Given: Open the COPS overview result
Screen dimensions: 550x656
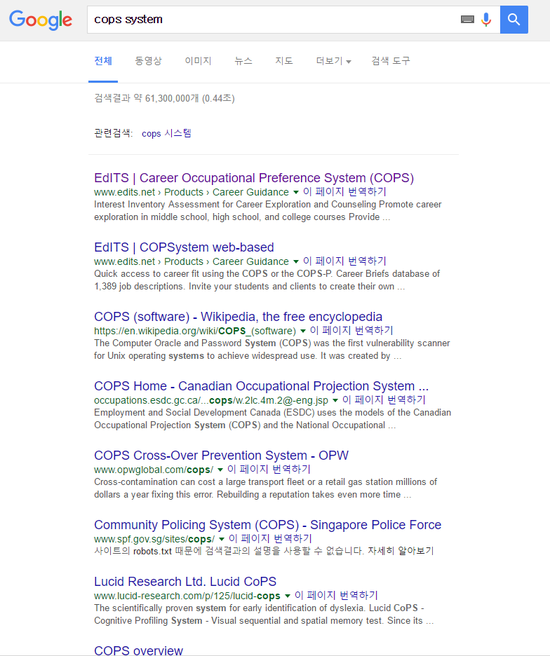Looking at the screenshot, I should tap(138, 651).
